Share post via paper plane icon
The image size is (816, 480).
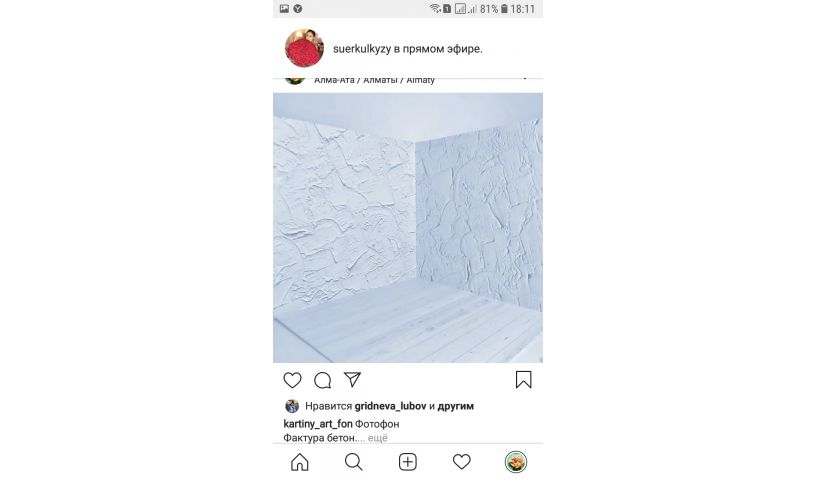[352, 380]
